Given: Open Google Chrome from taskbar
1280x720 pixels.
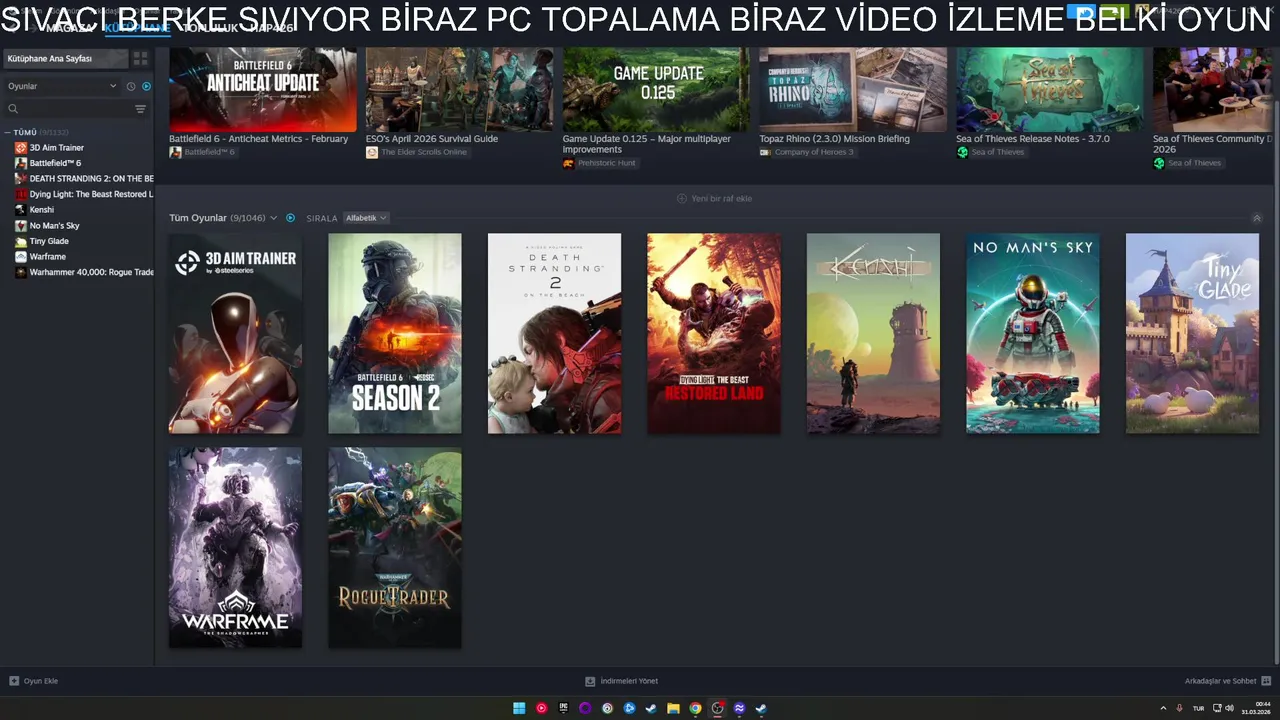Looking at the screenshot, I should click(695, 708).
